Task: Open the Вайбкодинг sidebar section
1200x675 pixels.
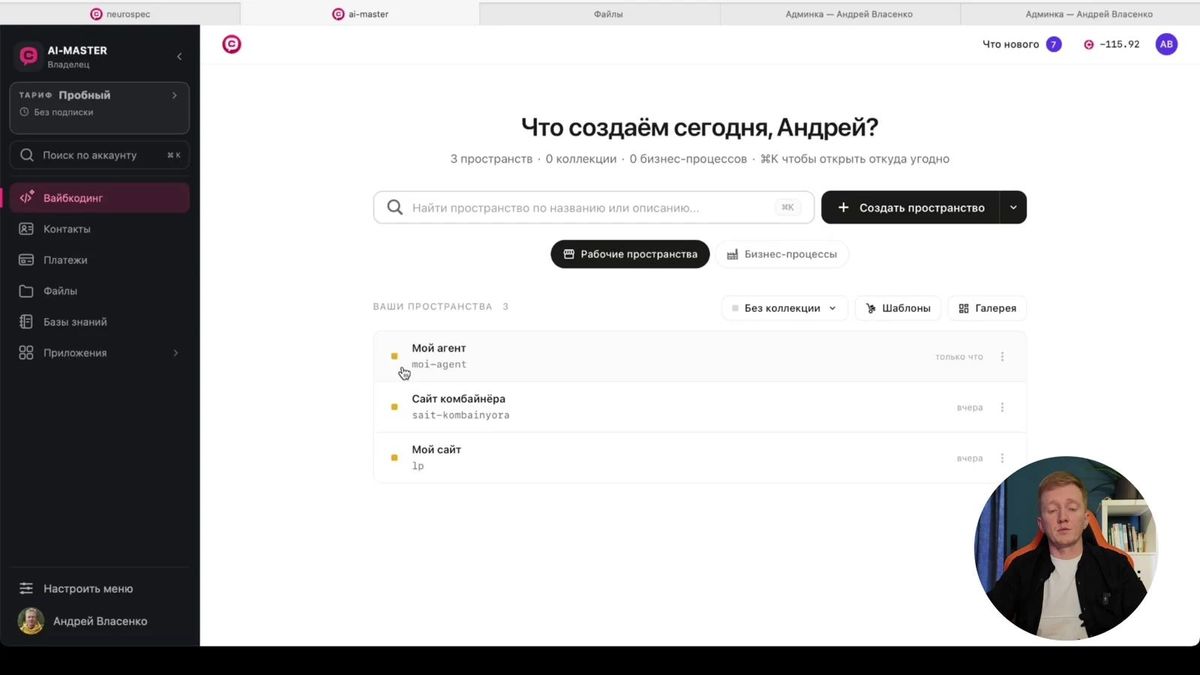Action: (x=99, y=198)
